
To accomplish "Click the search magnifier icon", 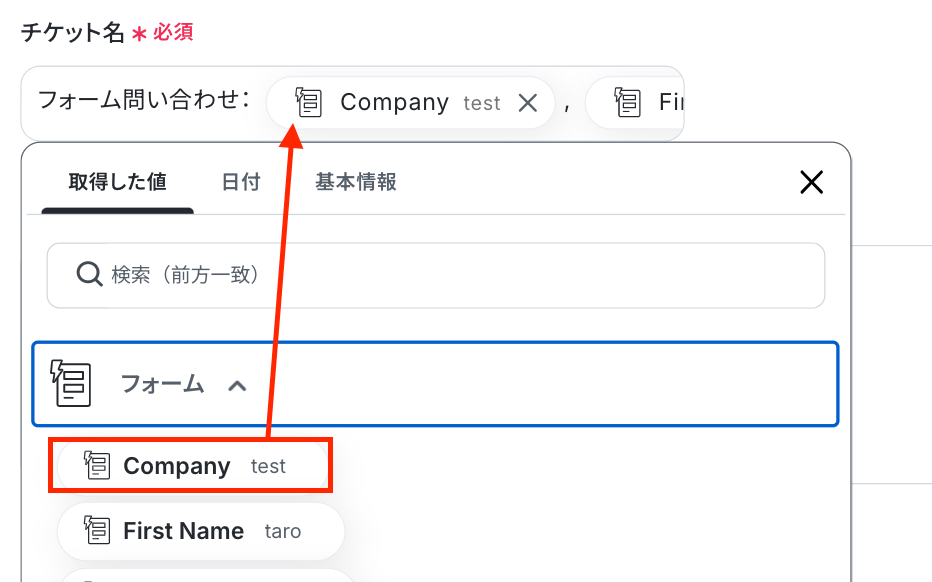I will (89, 274).
